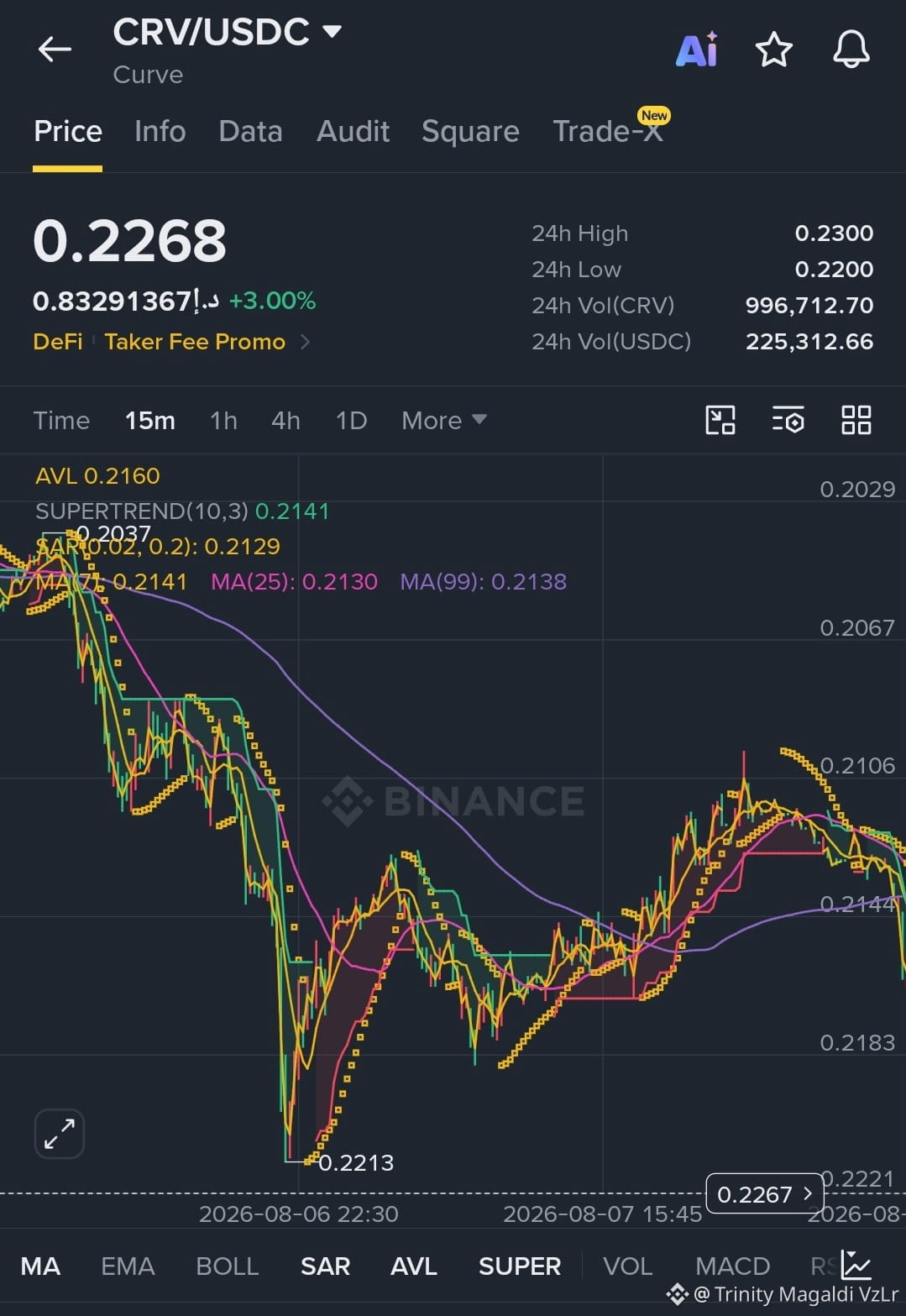Tap the 24h Vol(CRV) value 996,712.70
This screenshot has height=1316, width=906.
809,305
